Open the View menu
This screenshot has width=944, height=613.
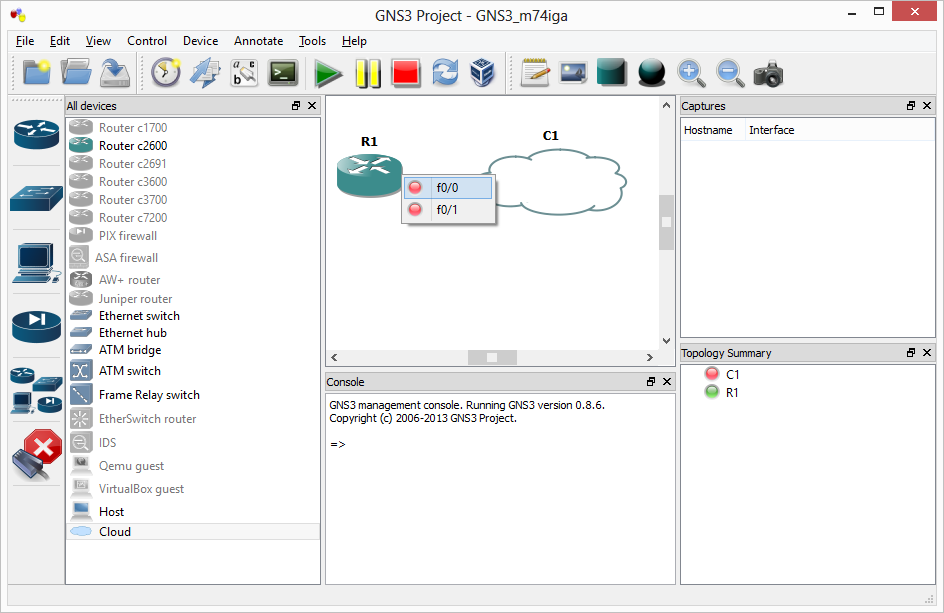point(98,41)
